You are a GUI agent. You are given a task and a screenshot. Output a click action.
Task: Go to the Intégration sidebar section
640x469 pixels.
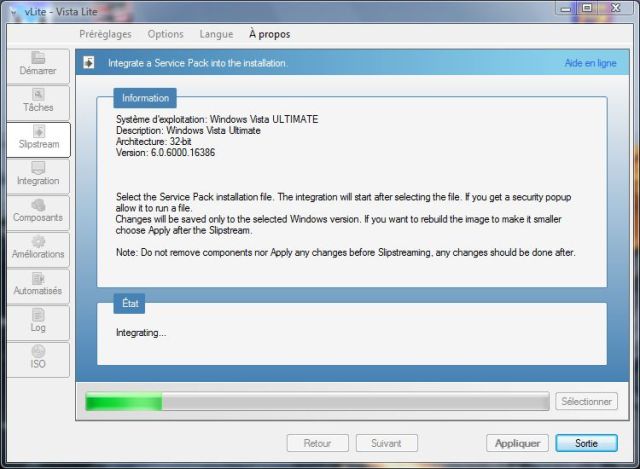(x=38, y=176)
